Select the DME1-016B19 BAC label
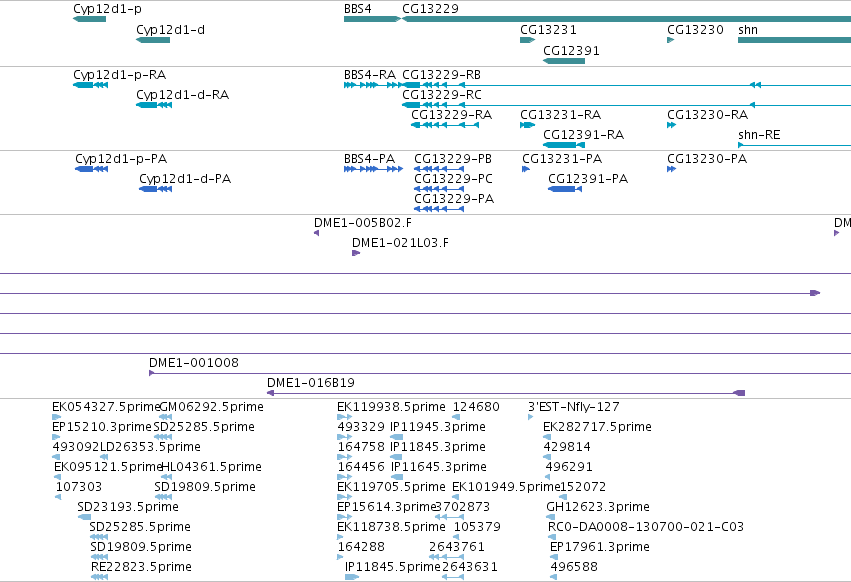The width and height of the screenshot is (851, 582). click(x=311, y=383)
